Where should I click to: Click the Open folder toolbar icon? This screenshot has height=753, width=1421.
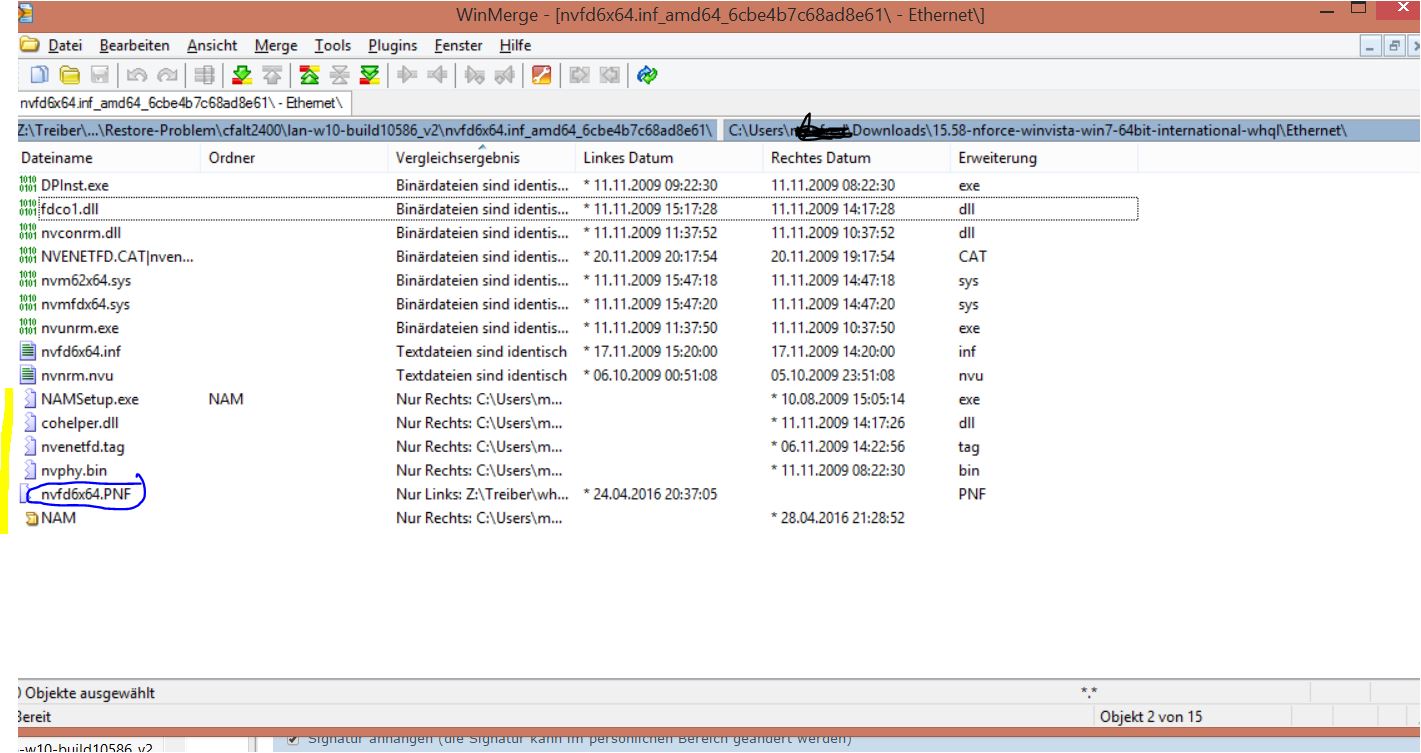tap(69, 75)
